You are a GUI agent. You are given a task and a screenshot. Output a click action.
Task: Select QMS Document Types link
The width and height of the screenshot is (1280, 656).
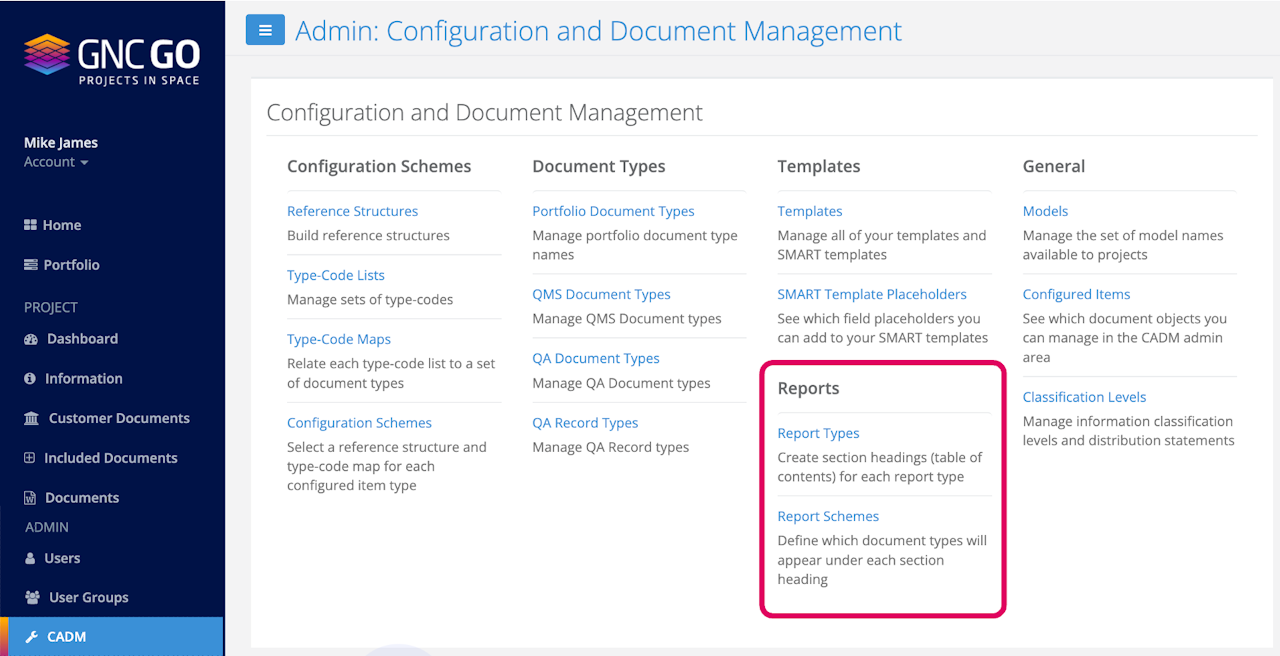[x=601, y=294]
